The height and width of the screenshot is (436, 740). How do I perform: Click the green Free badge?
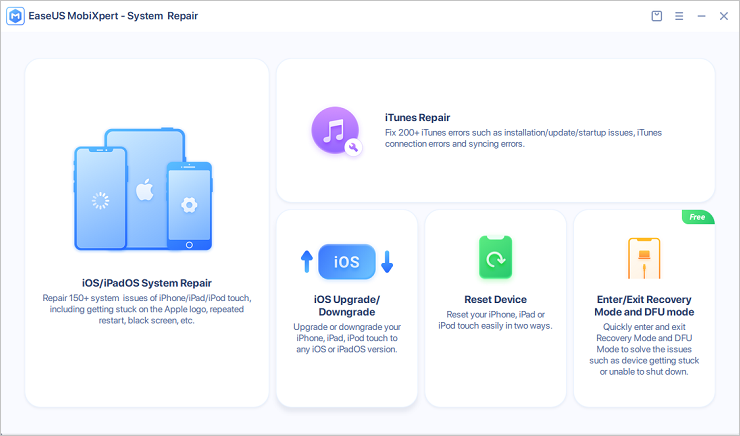(x=697, y=217)
